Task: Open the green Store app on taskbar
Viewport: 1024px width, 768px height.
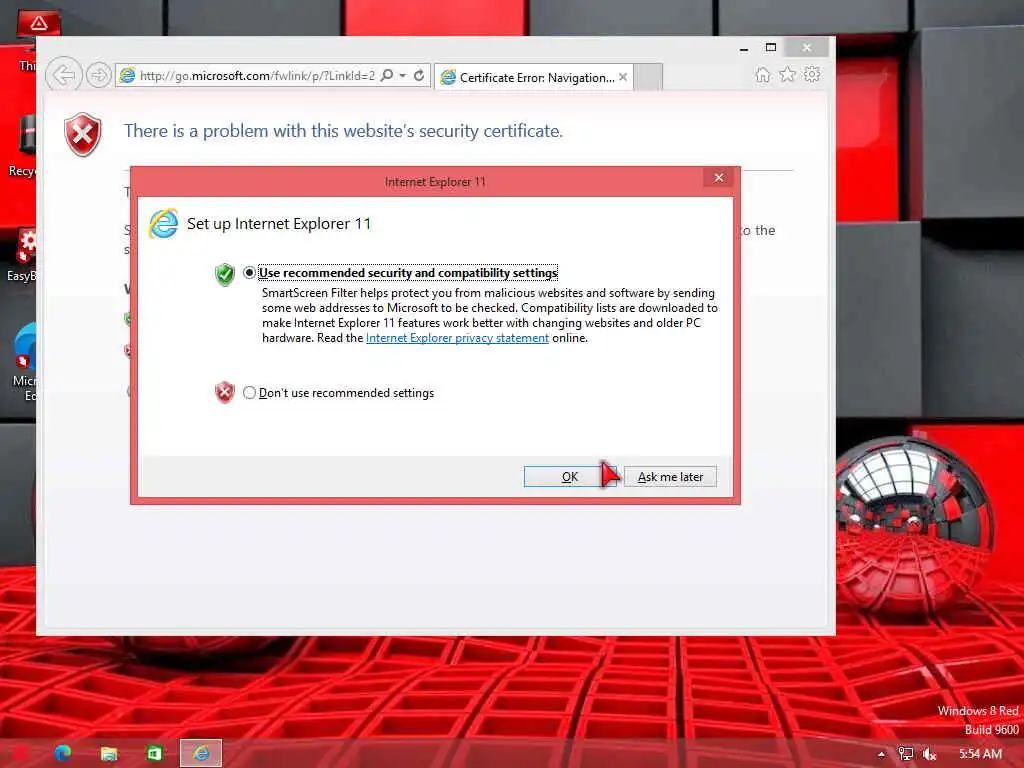Action: click(x=154, y=754)
